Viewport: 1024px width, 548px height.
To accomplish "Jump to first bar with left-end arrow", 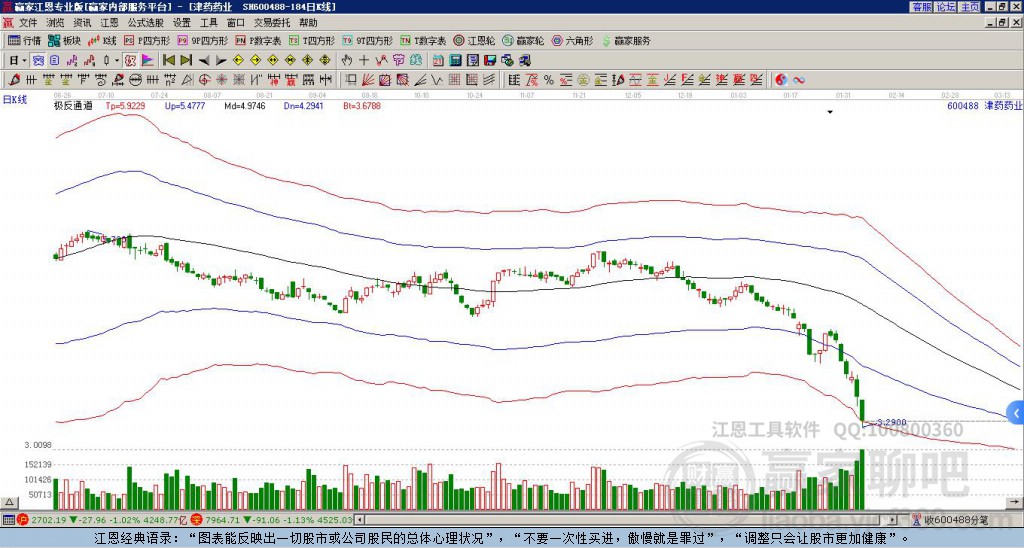I will tap(168, 61).
